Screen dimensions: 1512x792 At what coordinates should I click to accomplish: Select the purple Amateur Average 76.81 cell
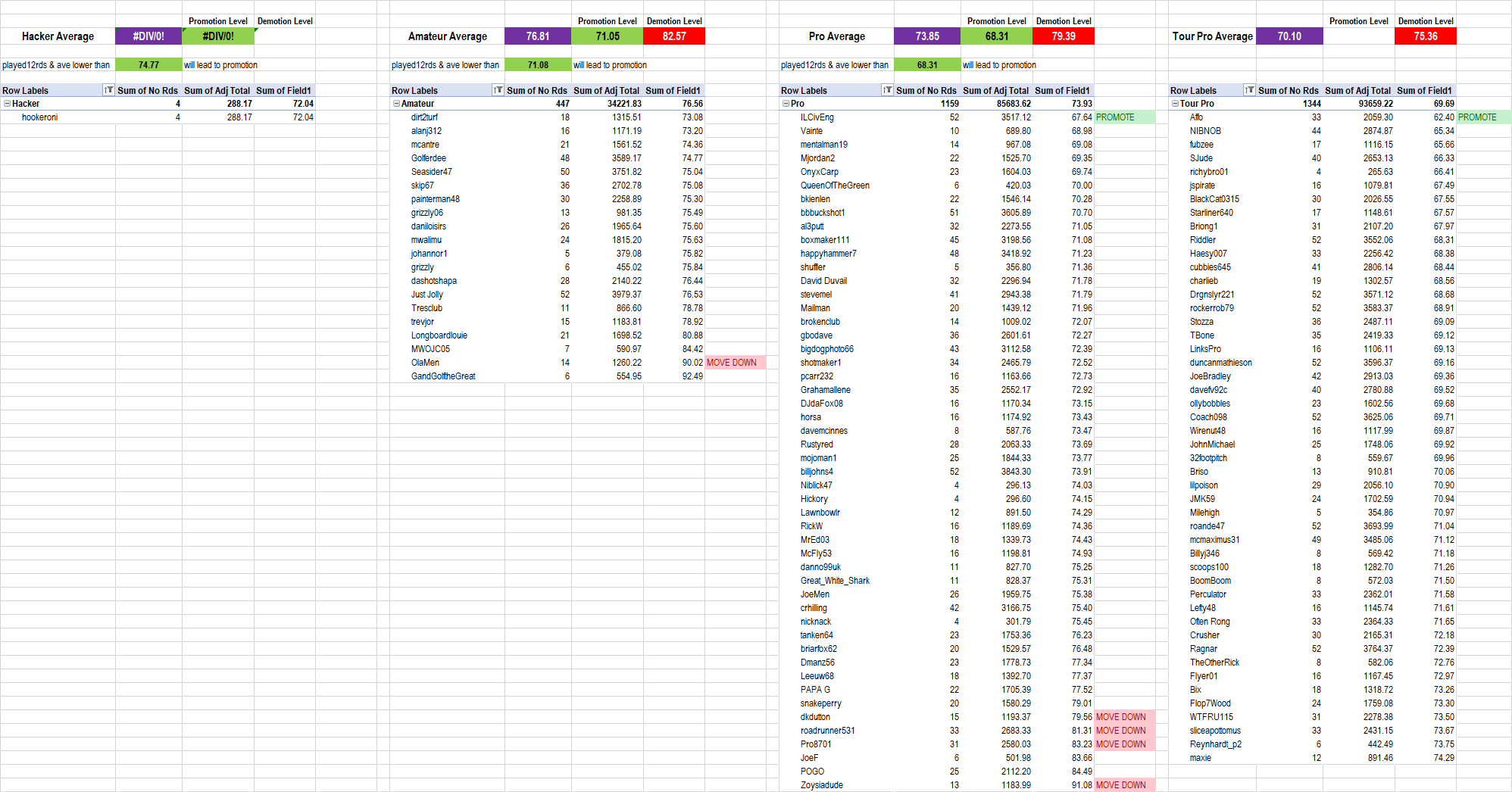538,36
